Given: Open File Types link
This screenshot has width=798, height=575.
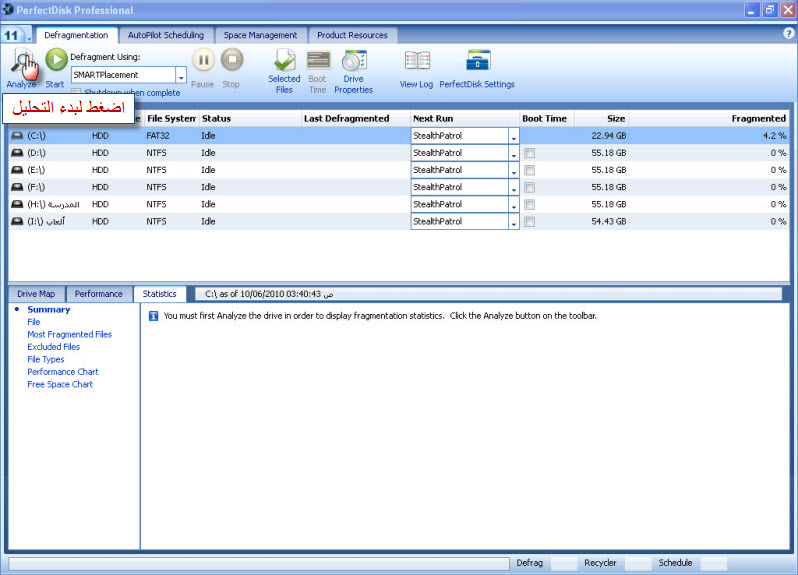Looking at the screenshot, I should [46, 360].
